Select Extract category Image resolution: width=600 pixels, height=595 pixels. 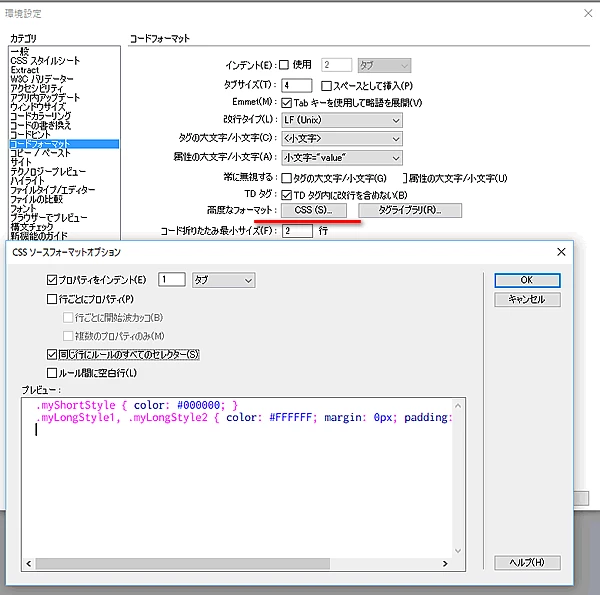[24, 70]
